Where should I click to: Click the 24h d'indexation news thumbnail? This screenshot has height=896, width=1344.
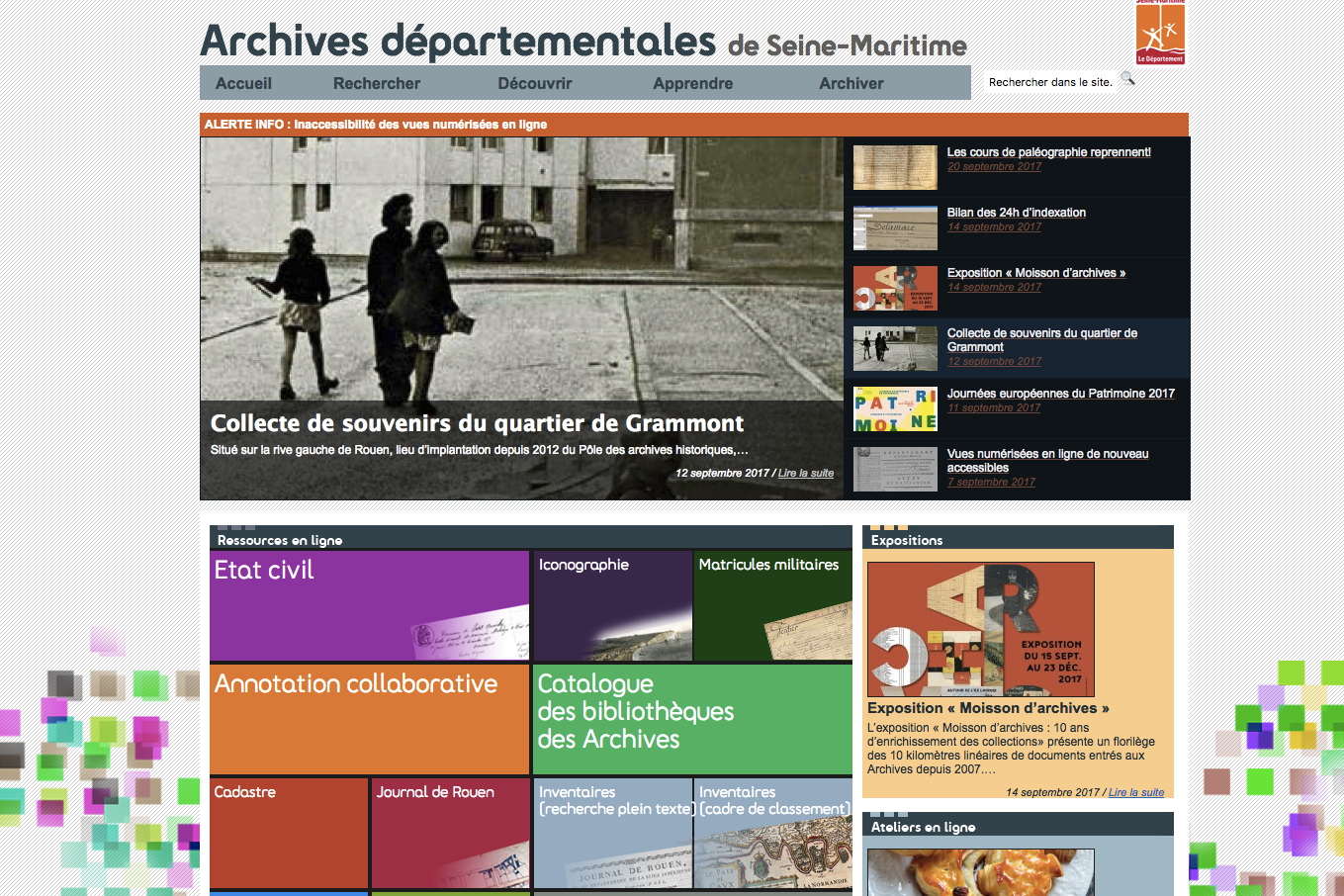895,228
